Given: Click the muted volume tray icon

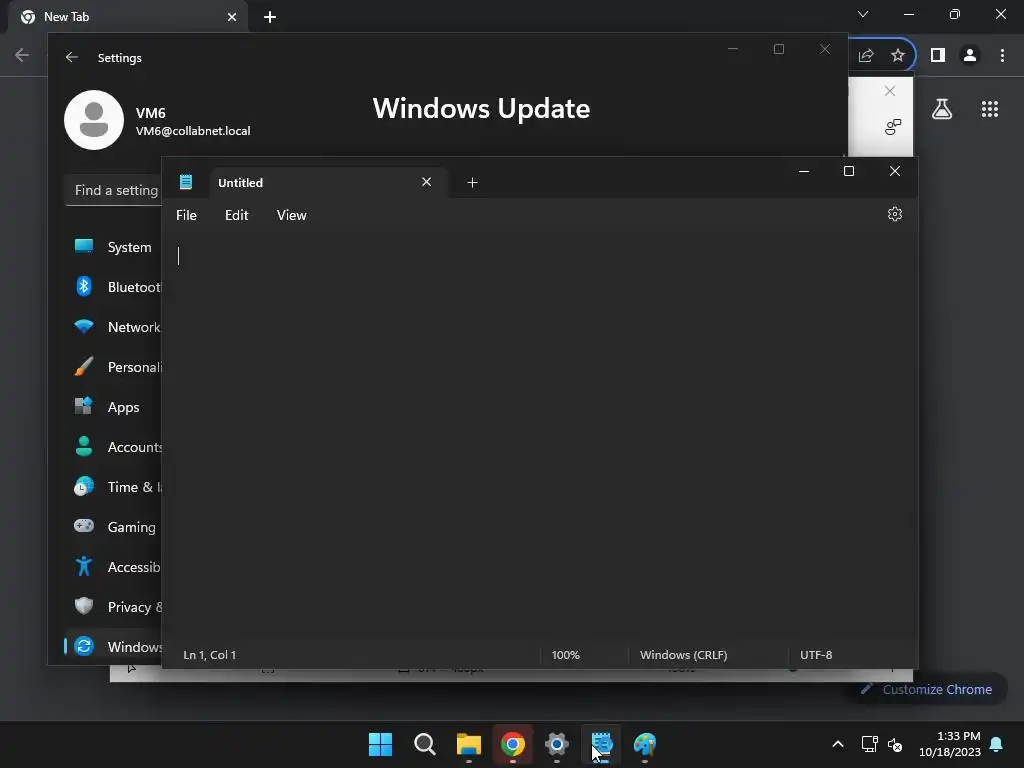Looking at the screenshot, I should pos(895,744).
